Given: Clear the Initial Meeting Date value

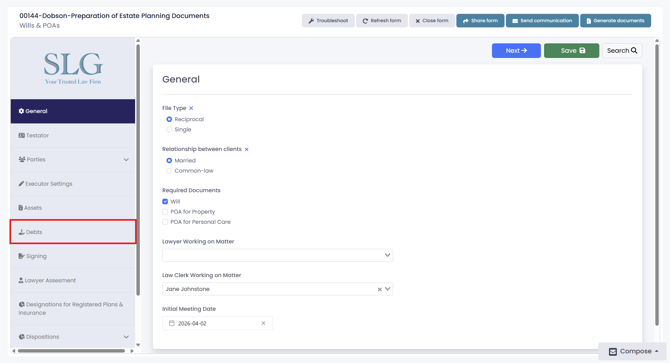Looking at the screenshot, I should pos(263,323).
